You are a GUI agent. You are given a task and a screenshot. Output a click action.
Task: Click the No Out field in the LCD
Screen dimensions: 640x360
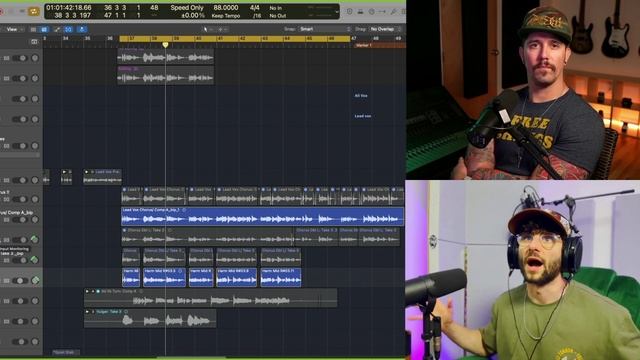pos(278,16)
